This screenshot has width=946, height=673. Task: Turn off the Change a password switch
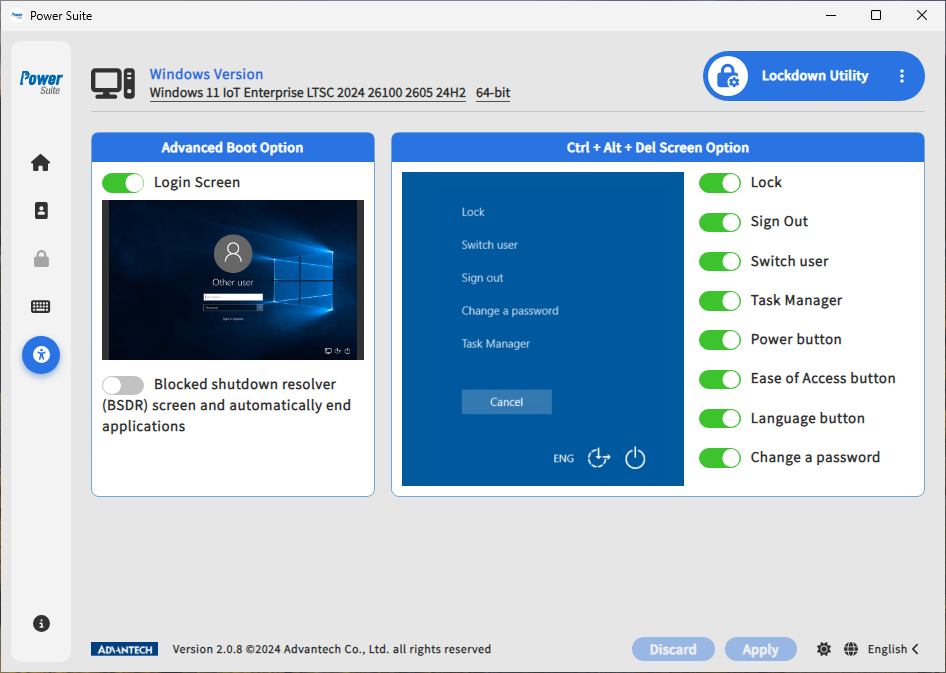(720, 457)
